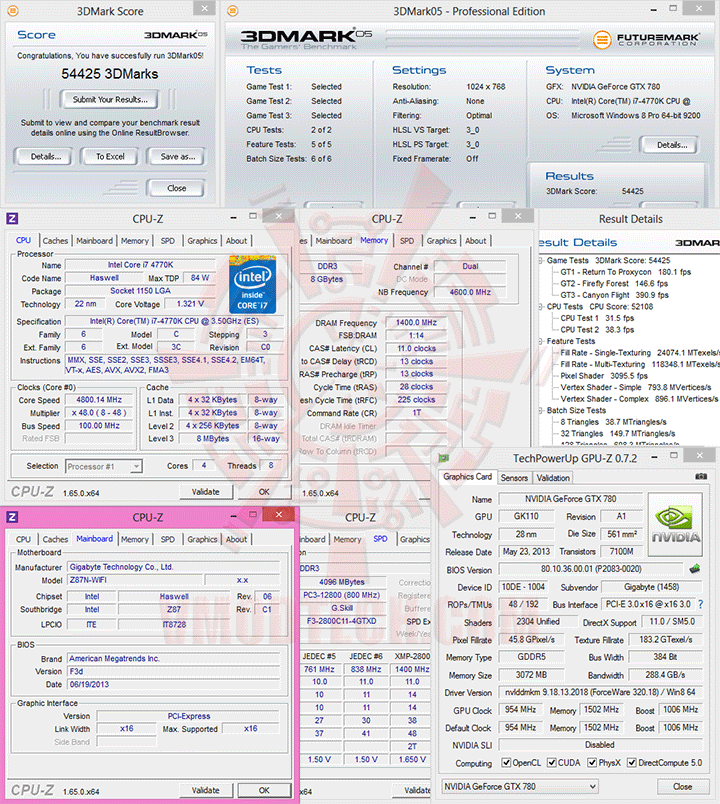Open the About tab in top-left CPU-Z window
Screen dimensions: 720x804
(236, 240)
